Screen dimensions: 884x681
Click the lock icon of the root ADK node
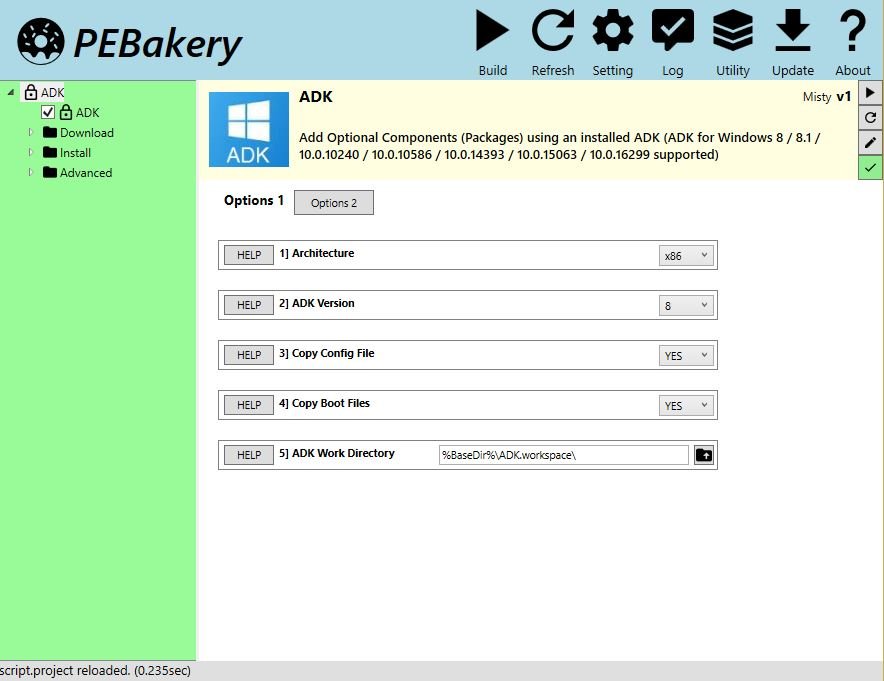click(x=31, y=92)
